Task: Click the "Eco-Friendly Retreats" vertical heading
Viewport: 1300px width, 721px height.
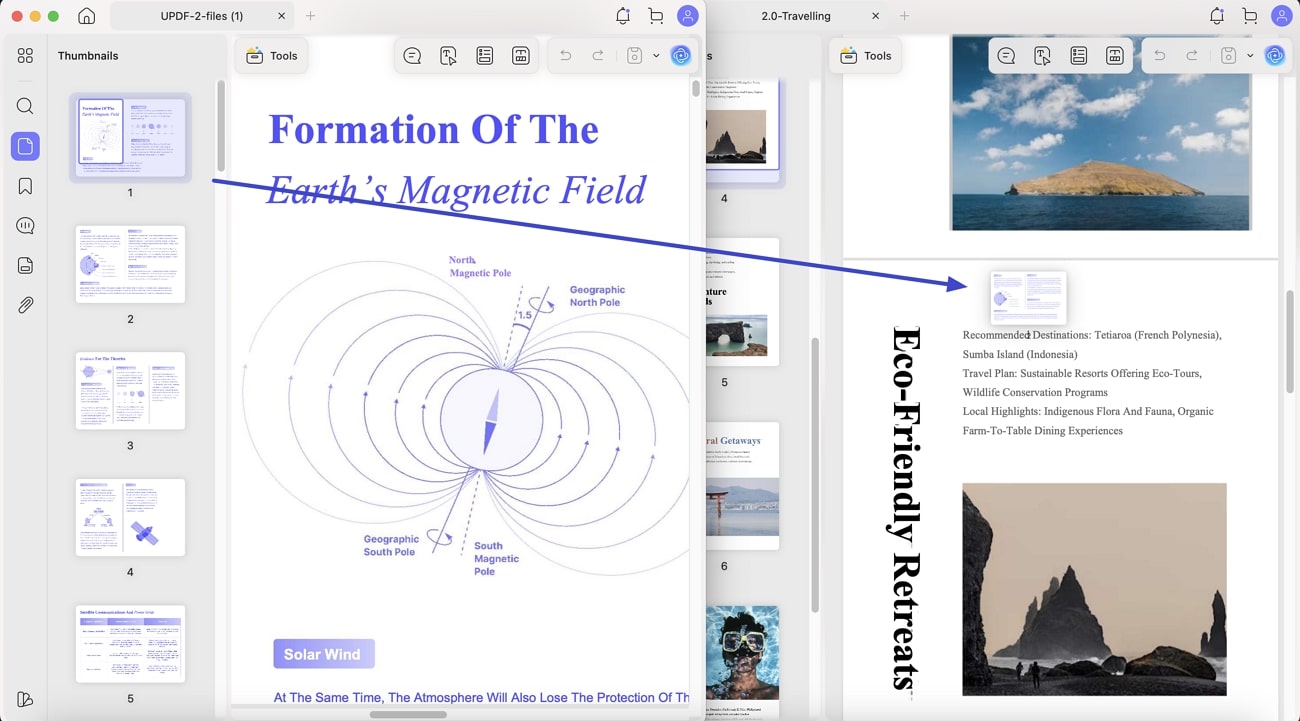Action: (x=905, y=508)
